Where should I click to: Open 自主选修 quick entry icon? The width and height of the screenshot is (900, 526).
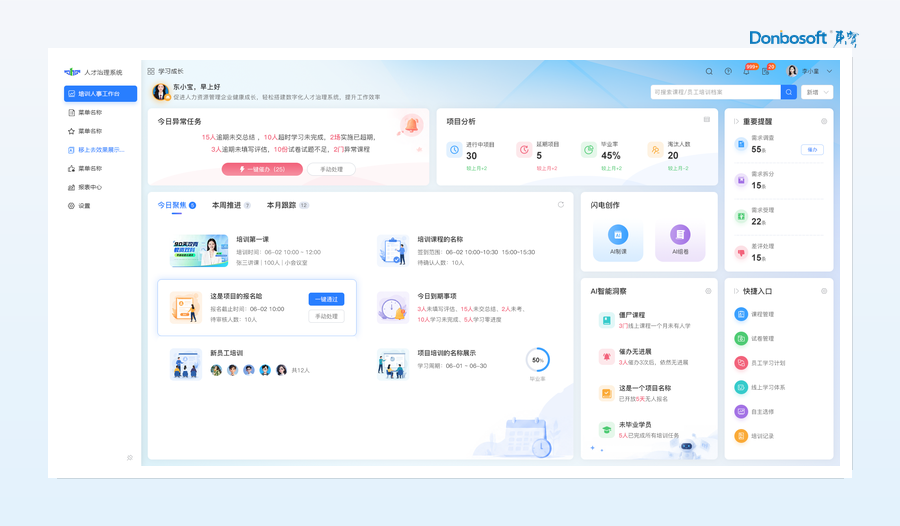pos(741,411)
